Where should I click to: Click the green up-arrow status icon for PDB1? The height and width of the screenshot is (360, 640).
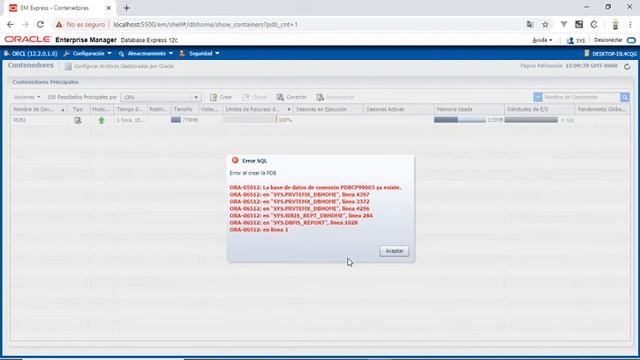coord(102,120)
